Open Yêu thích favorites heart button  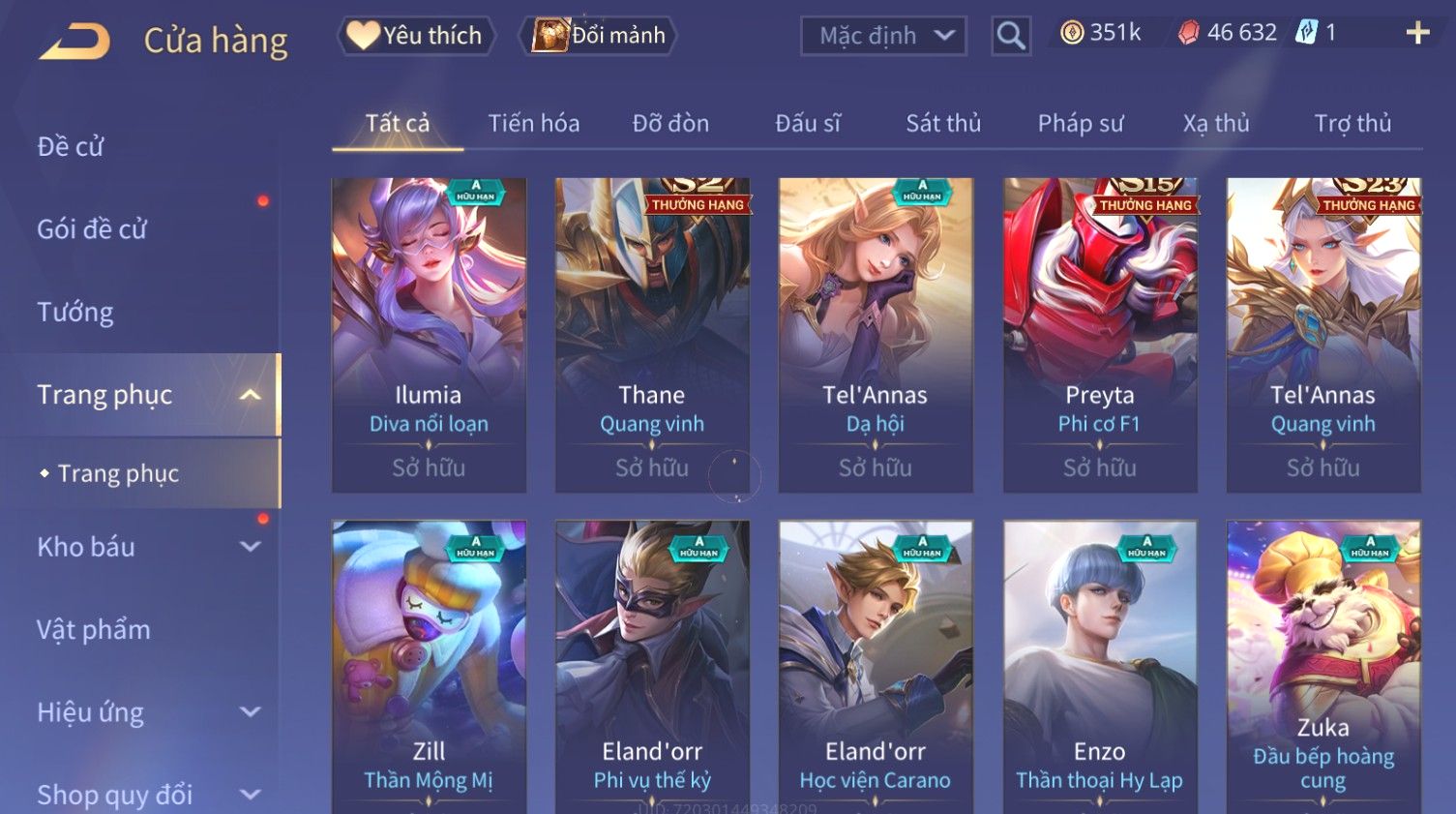(416, 36)
